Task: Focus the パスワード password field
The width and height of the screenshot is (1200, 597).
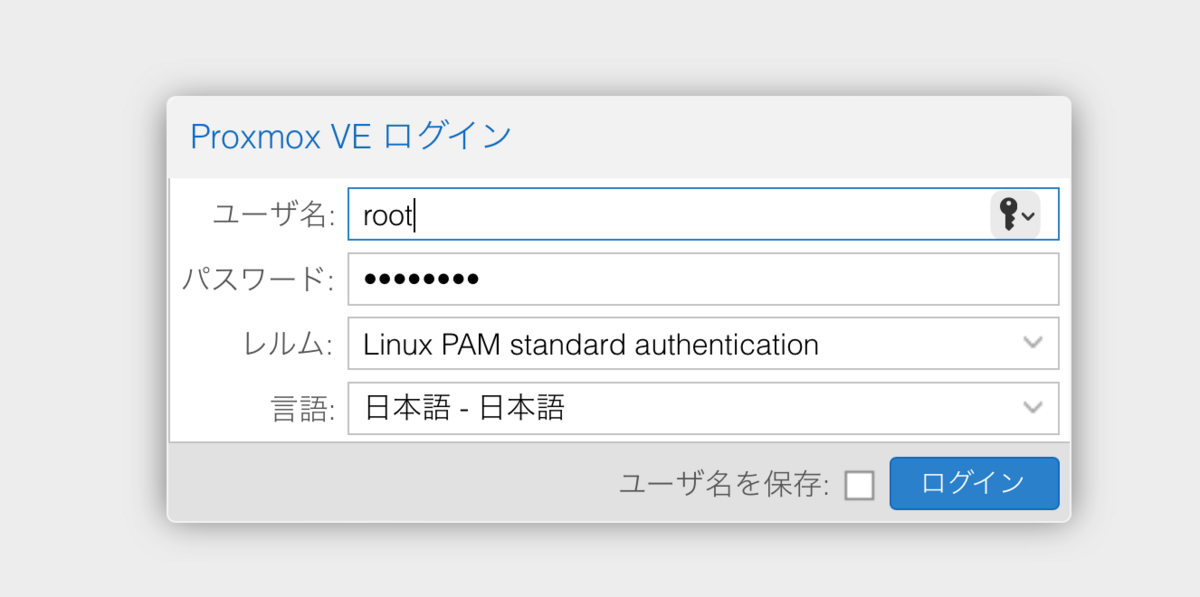Action: pos(703,279)
